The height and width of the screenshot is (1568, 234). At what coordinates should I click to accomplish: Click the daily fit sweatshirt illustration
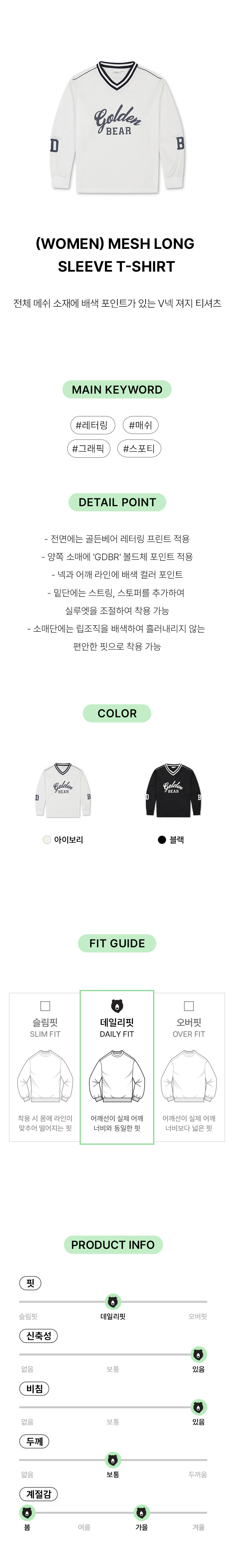(117, 1077)
